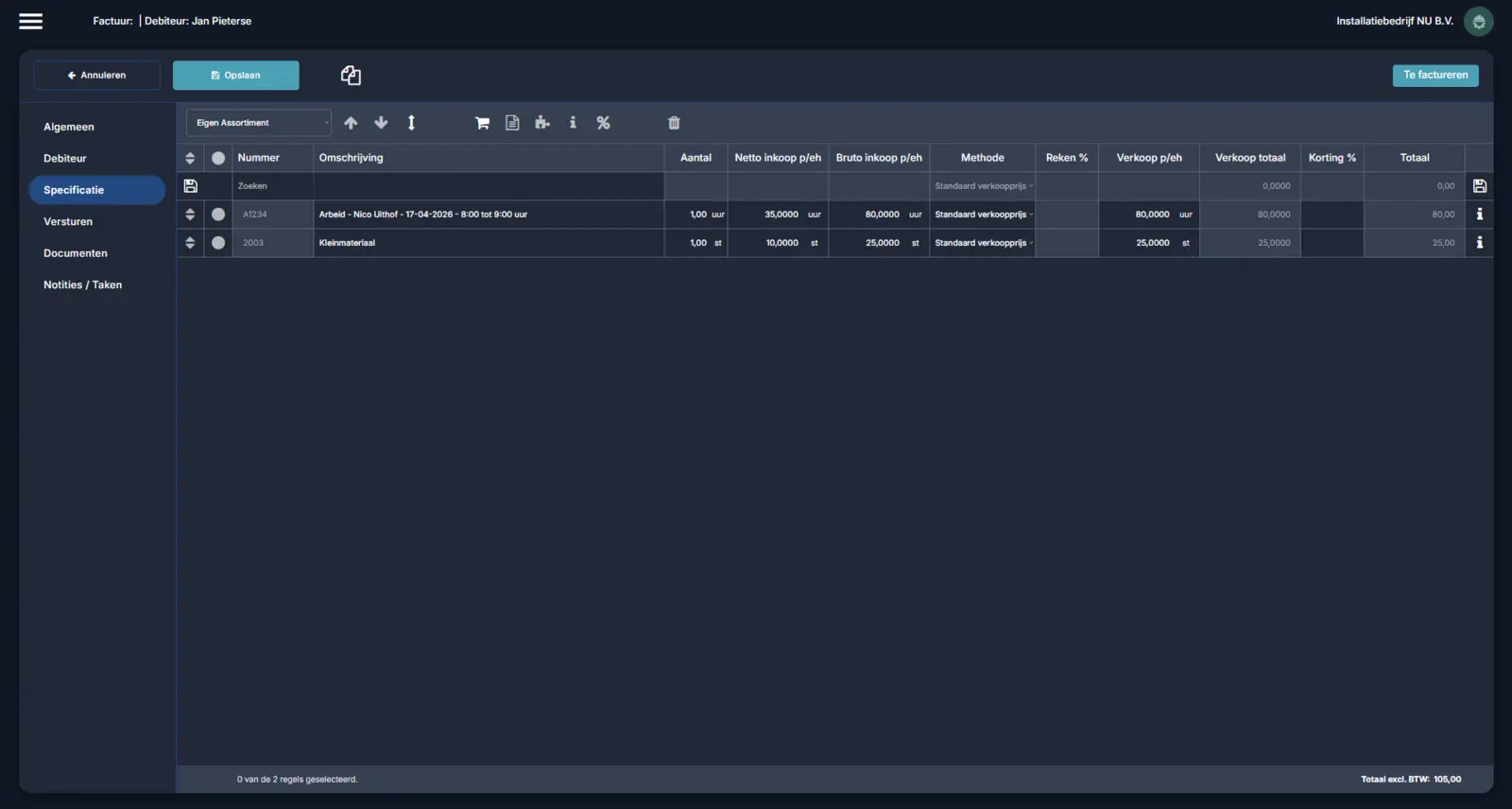Move line down with arrow icon

click(x=381, y=123)
